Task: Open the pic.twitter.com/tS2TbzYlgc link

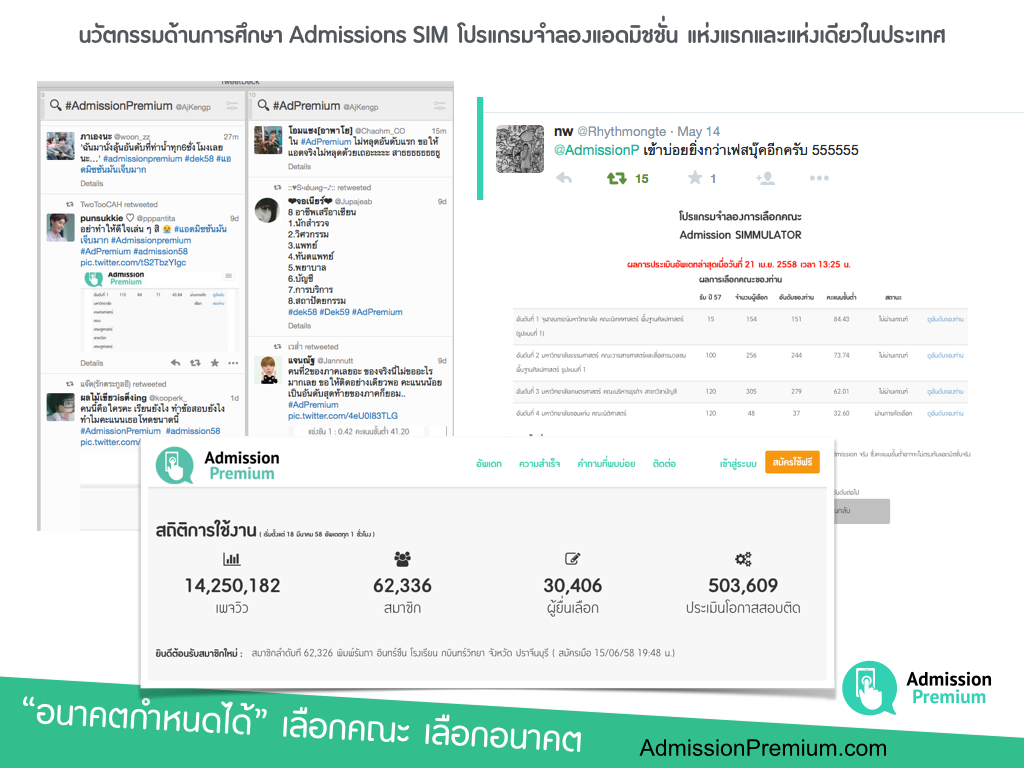Action: [133, 263]
